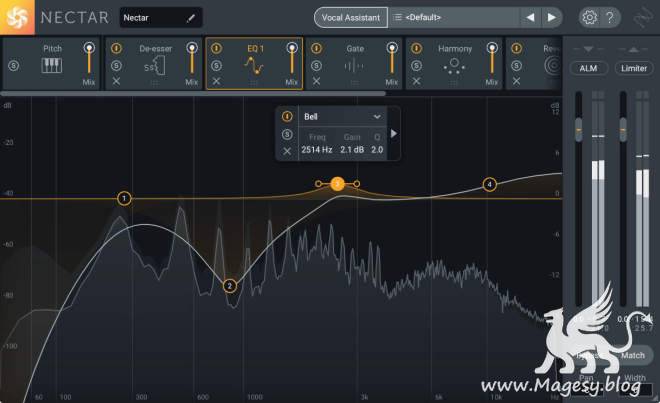Solo the De-esser module

click(x=116, y=66)
